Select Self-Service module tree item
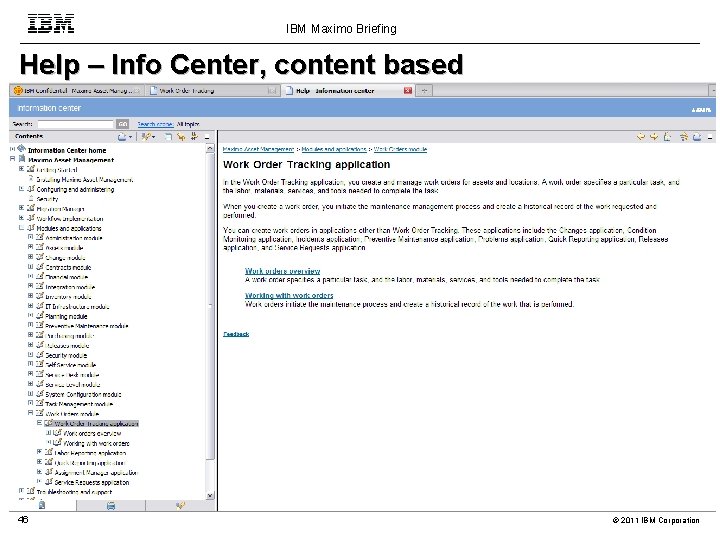 pos(71,365)
